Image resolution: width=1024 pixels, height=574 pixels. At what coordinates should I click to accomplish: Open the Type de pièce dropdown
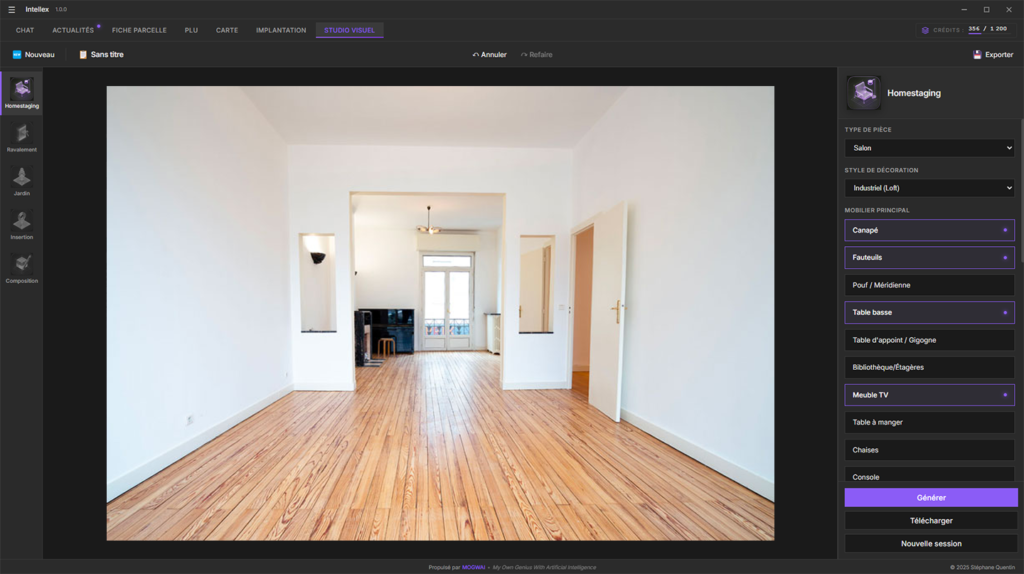(929, 148)
